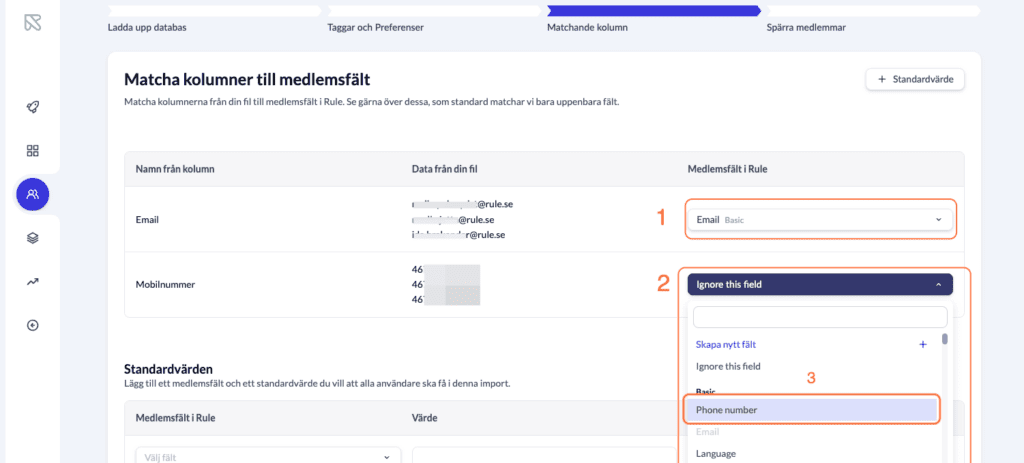Select the members people icon in sidebar

[x=32, y=194]
